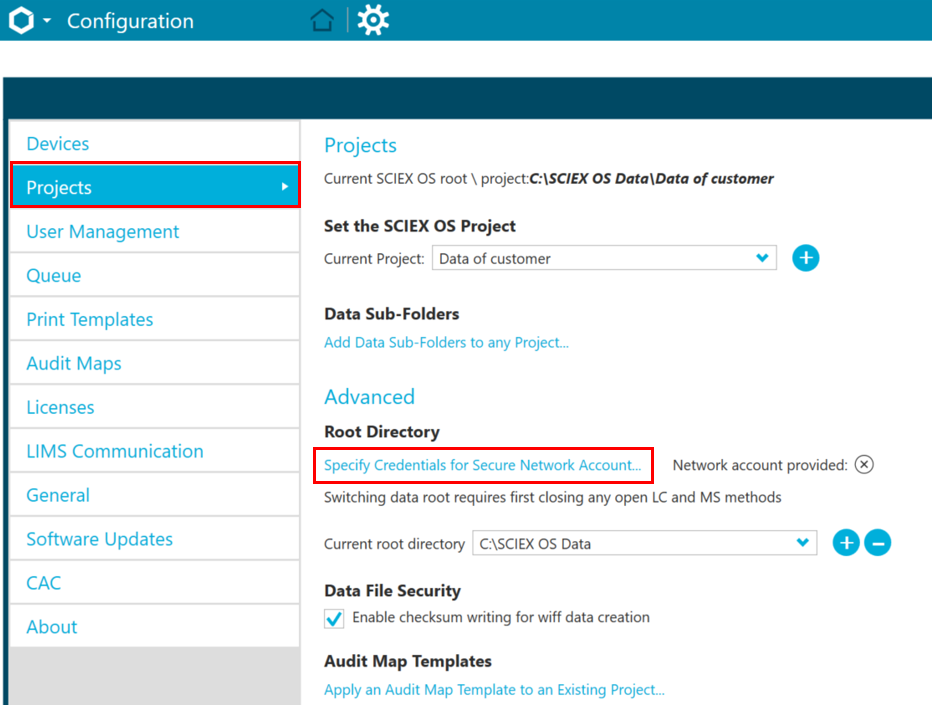Add a root directory with plus icon
Image resolution: width=932 pixels, height=705 pixels.
click(x=846, y=543)
